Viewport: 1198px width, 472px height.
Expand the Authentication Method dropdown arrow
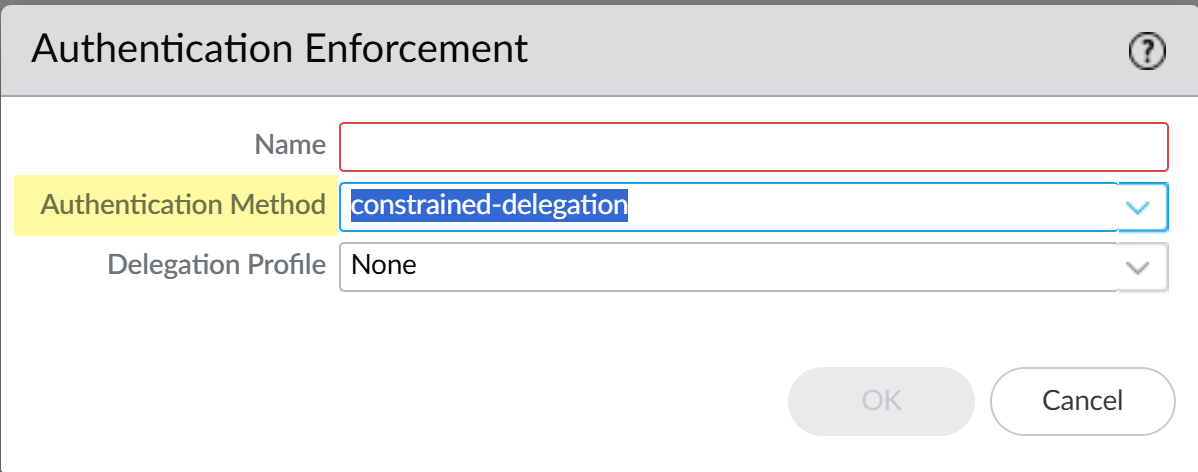1142,208
